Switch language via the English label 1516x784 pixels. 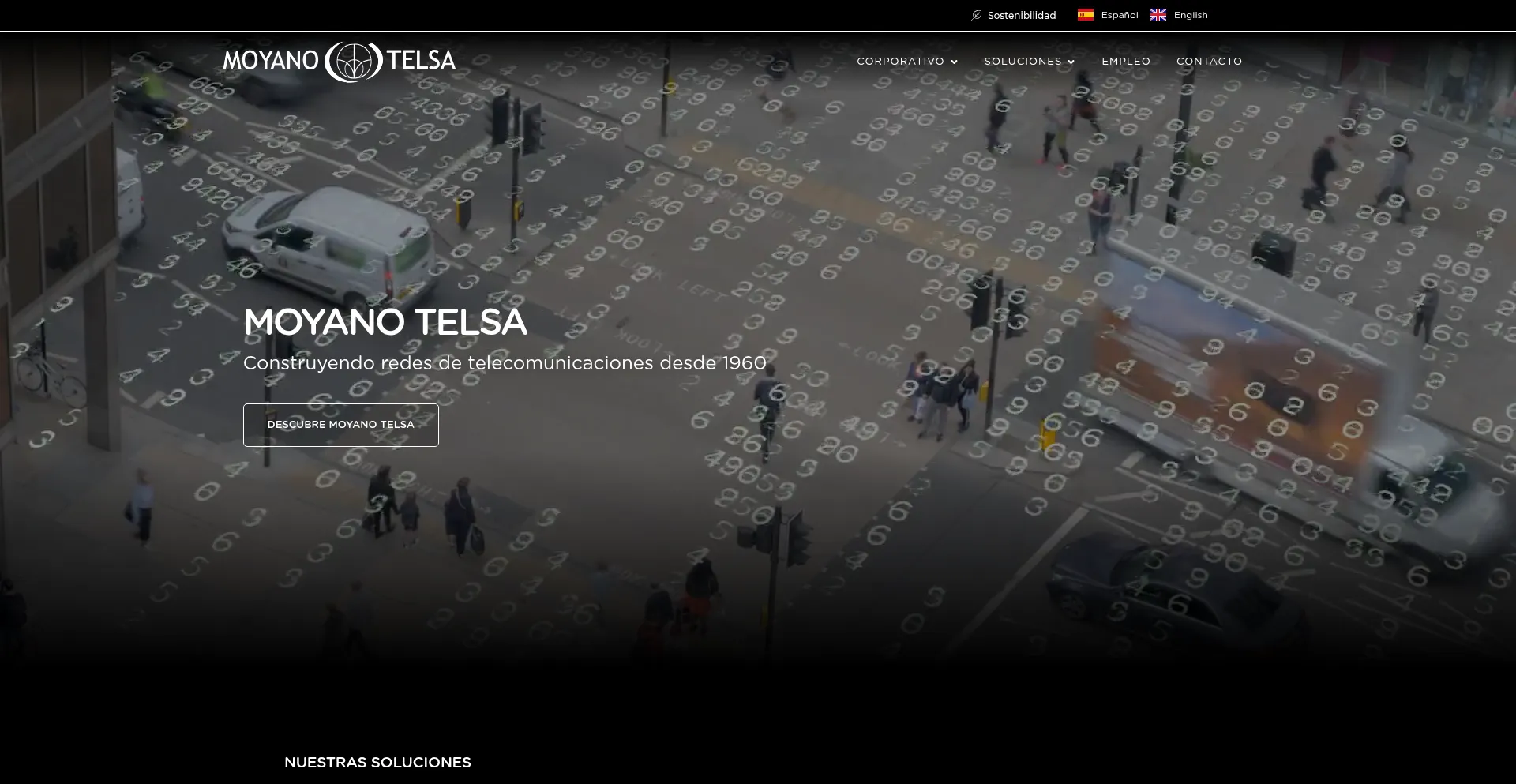tap(1190, 16)
